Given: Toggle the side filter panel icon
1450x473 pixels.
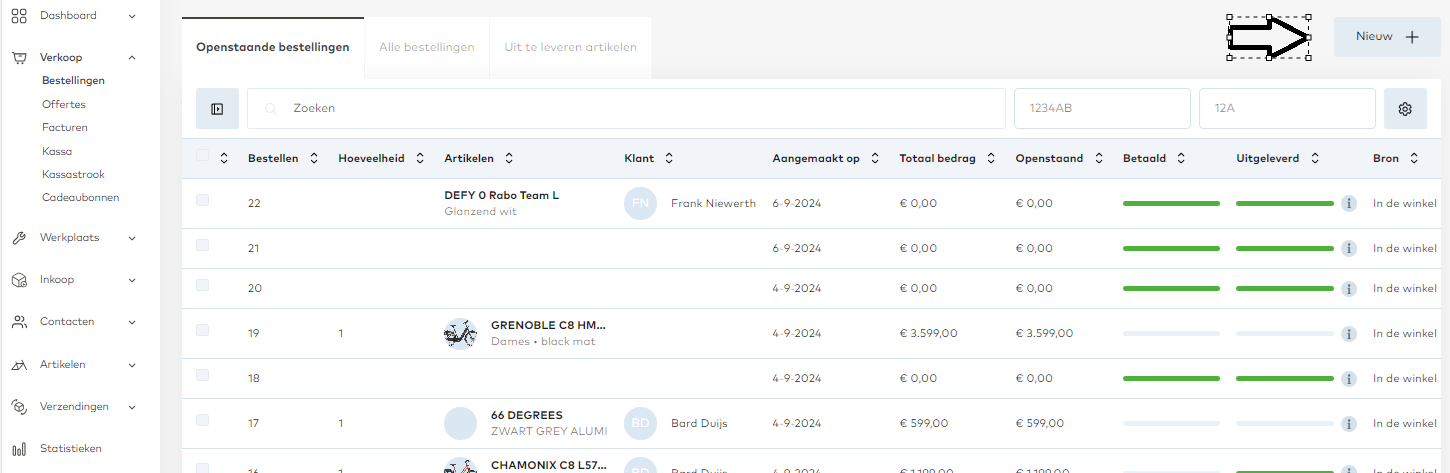Looking at the screenshot, I should tap(217, 109).
